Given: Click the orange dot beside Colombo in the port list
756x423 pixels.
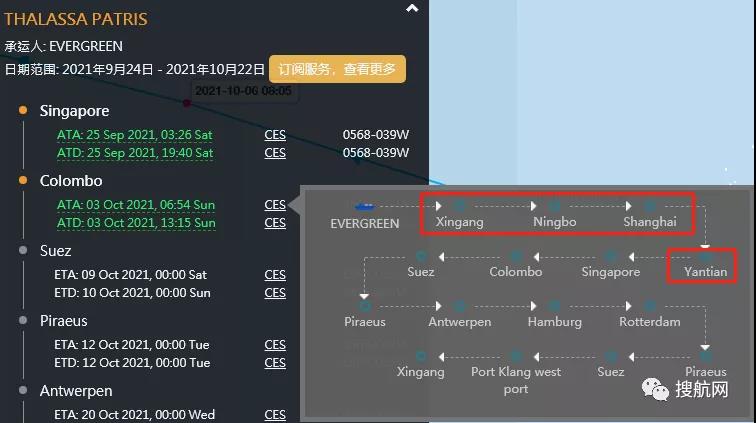Looking at the screenshot, I should click(23, 181).
